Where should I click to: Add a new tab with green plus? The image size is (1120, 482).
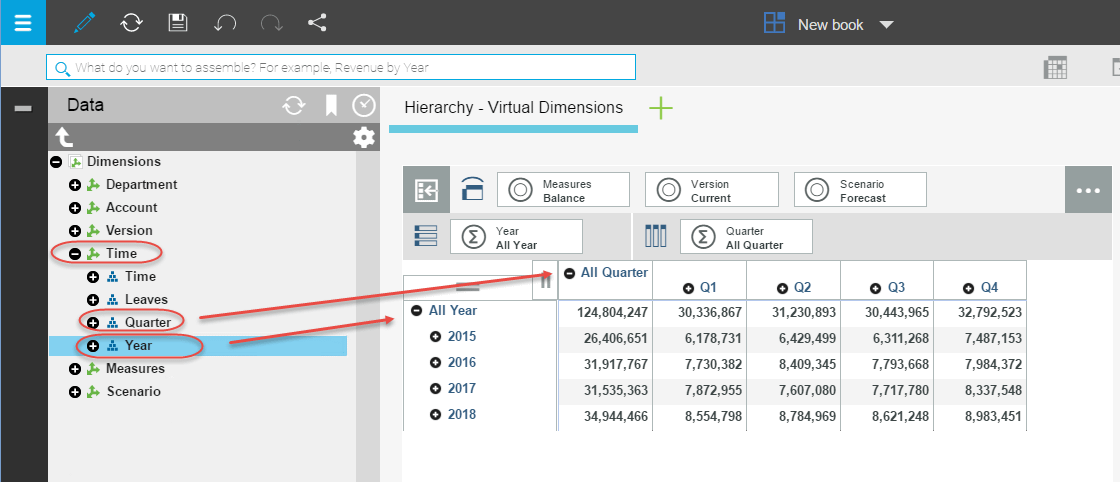pos(661,108)
